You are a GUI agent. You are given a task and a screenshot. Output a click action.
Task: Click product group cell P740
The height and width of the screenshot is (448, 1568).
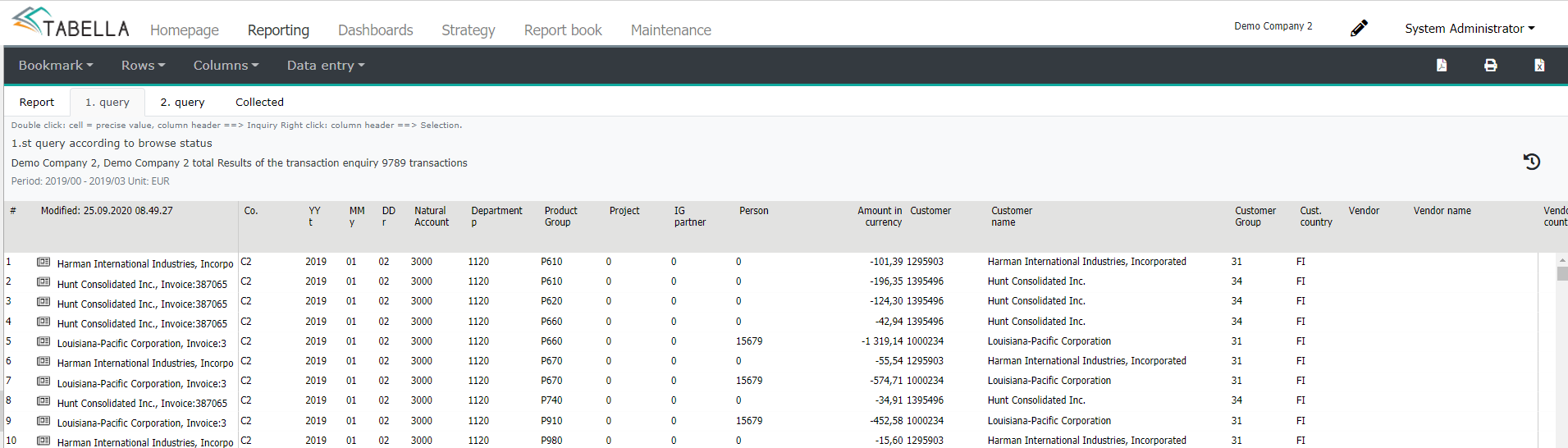551,400
